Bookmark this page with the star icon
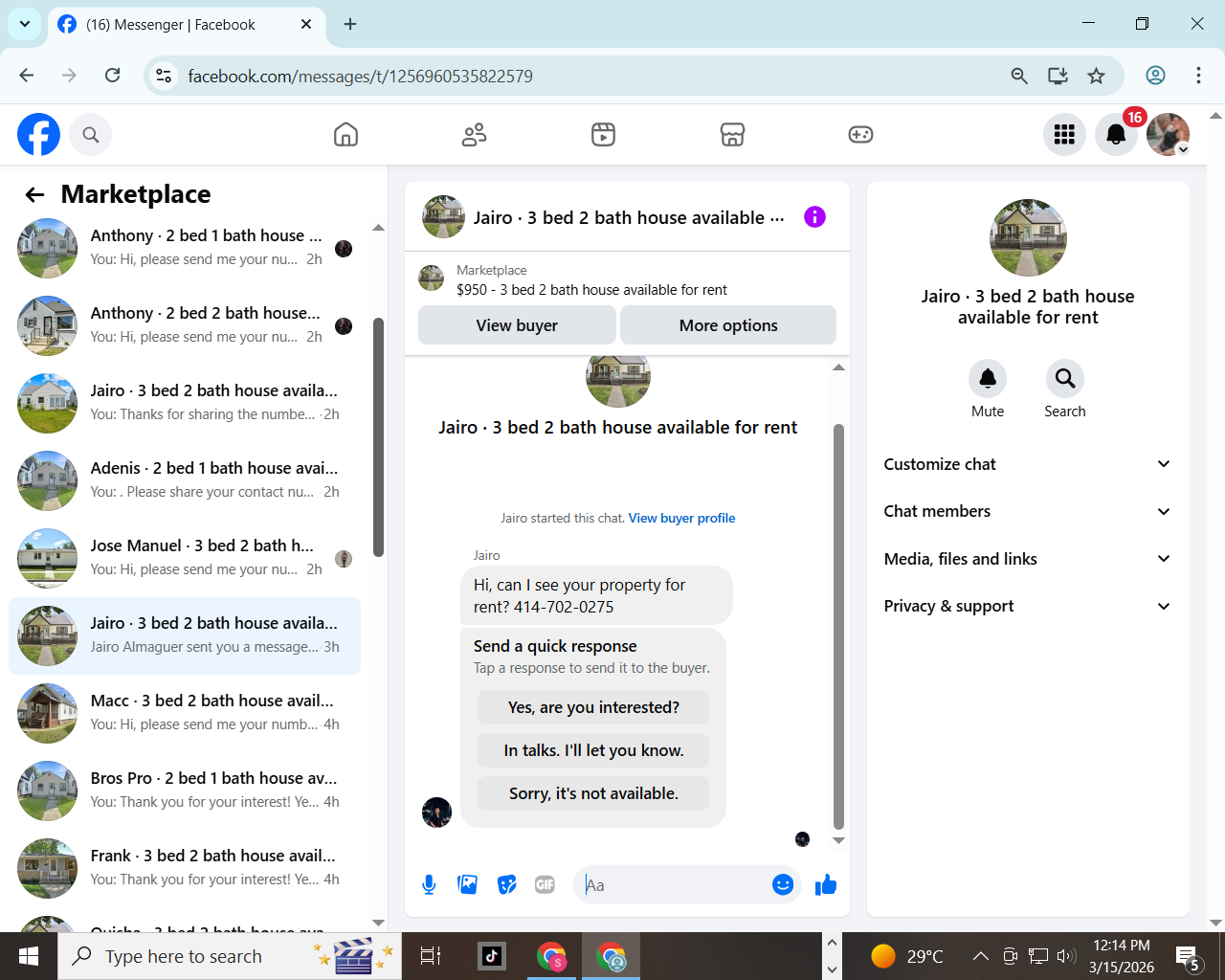The image size is (1225, 980). pyautogui.click(x=1097, y=76)
